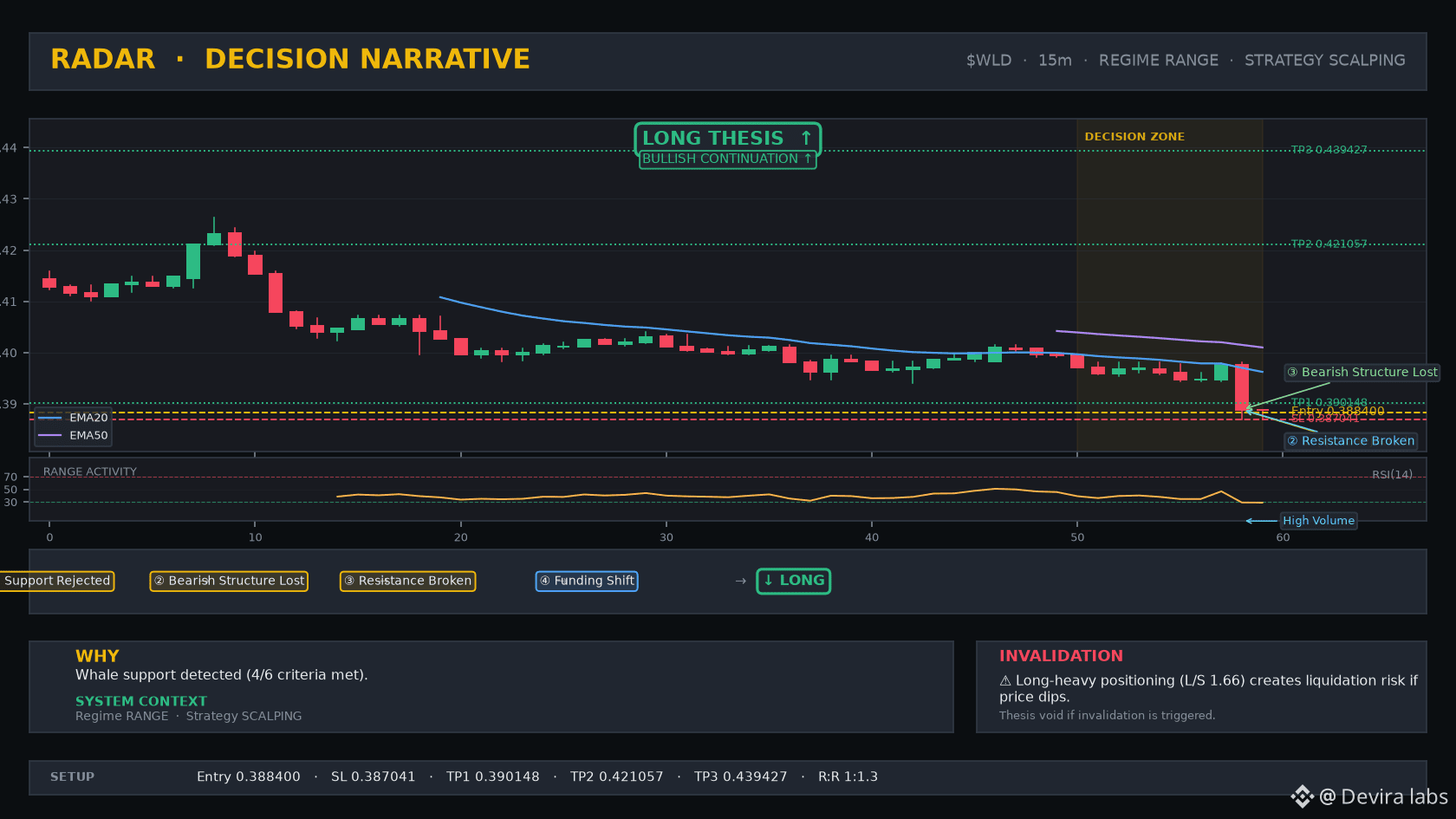Click the green LONG decision badge
The height and width of the screenshot is (819, 1456).
pyautogui.click(x=793, y=581)
